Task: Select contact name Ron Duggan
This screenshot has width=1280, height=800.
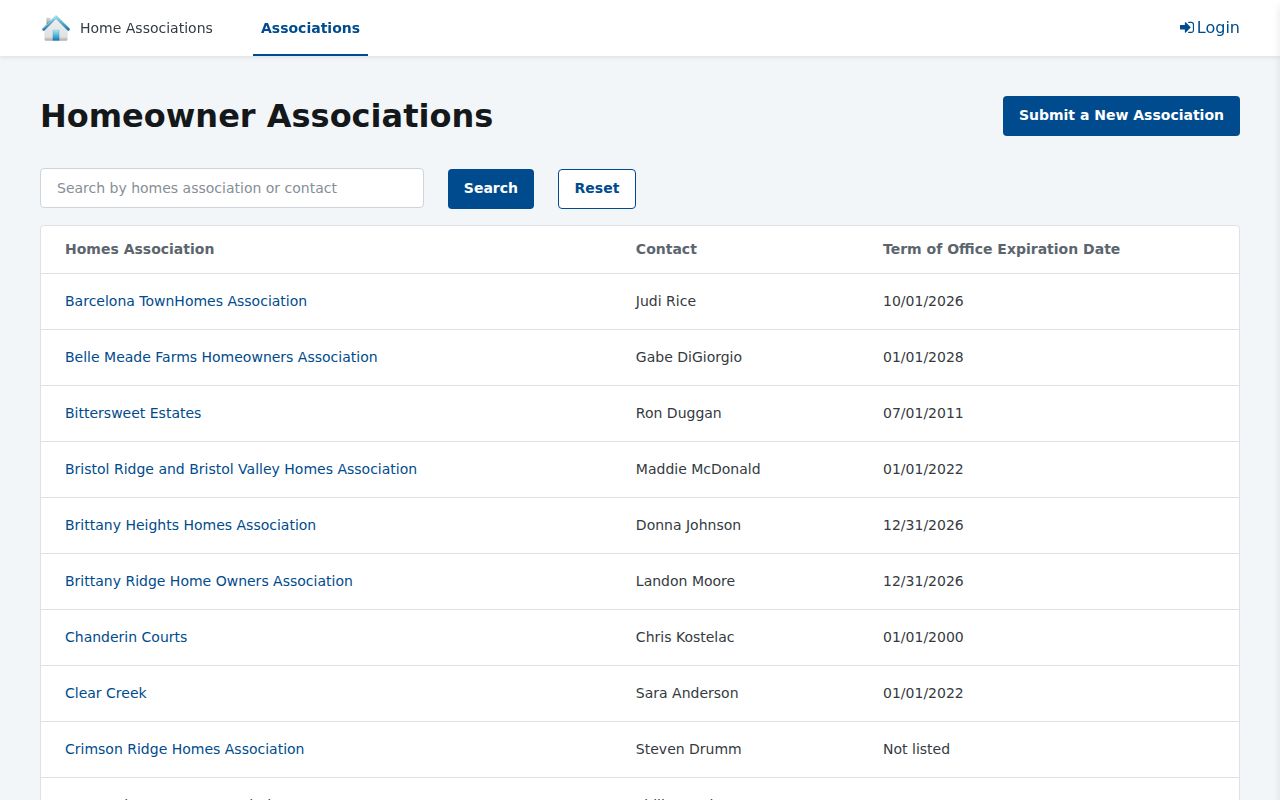Action: click(678, 413)
